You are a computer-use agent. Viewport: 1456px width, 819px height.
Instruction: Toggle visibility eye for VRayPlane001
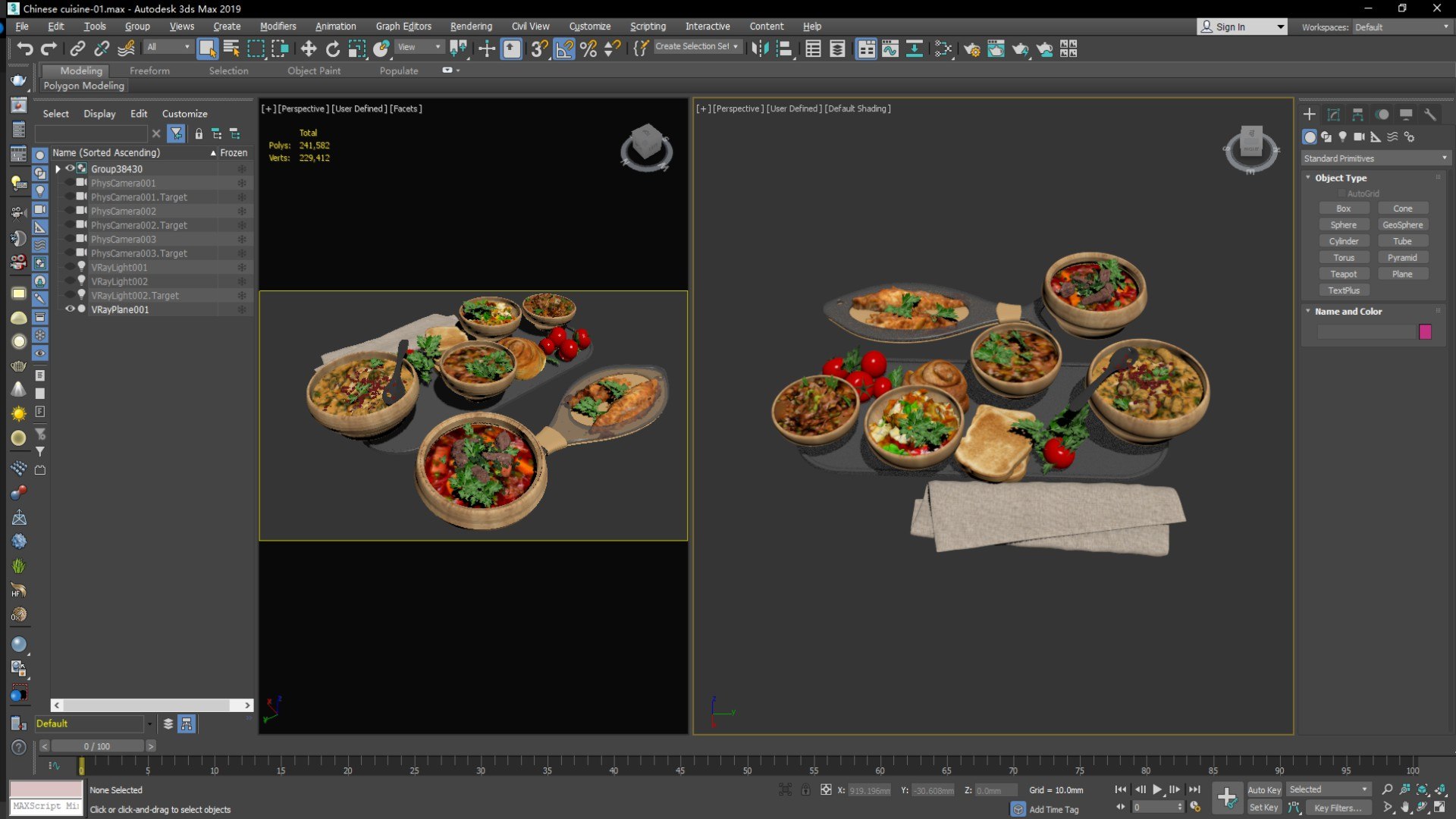coord(70,309)
